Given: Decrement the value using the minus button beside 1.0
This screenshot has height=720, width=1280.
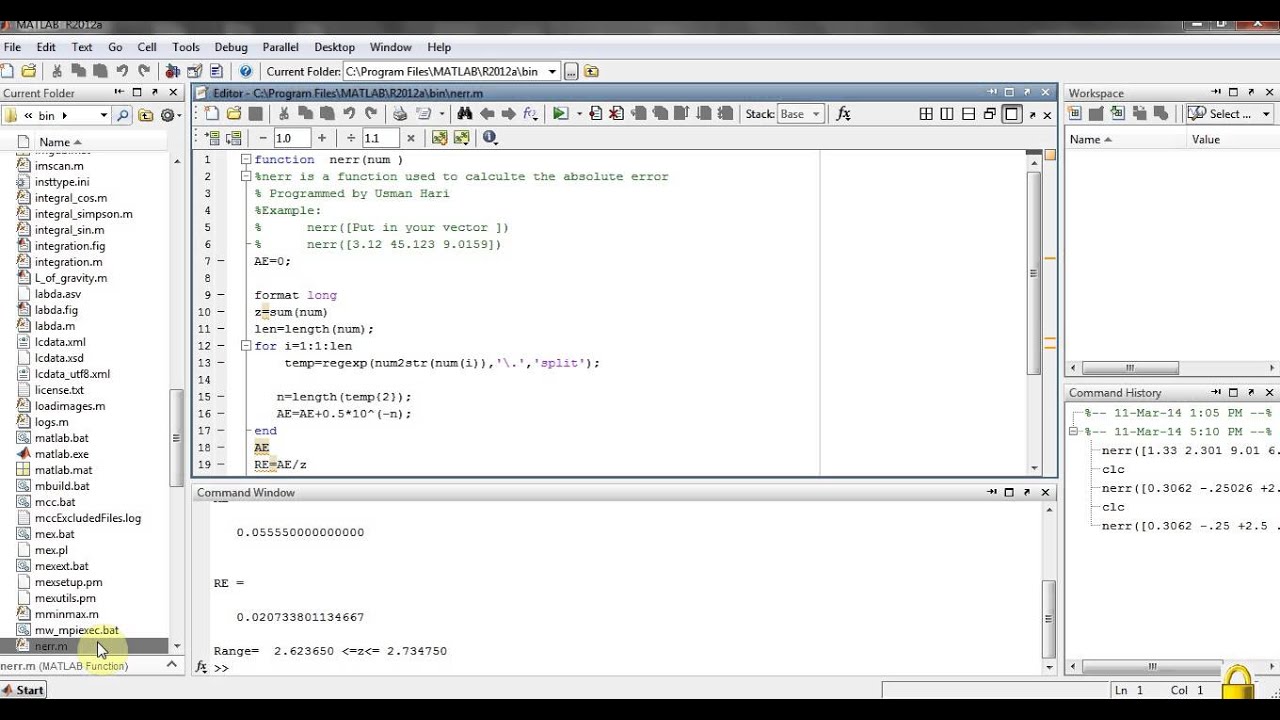Looking at the screenshot, I should coord(263,138).
